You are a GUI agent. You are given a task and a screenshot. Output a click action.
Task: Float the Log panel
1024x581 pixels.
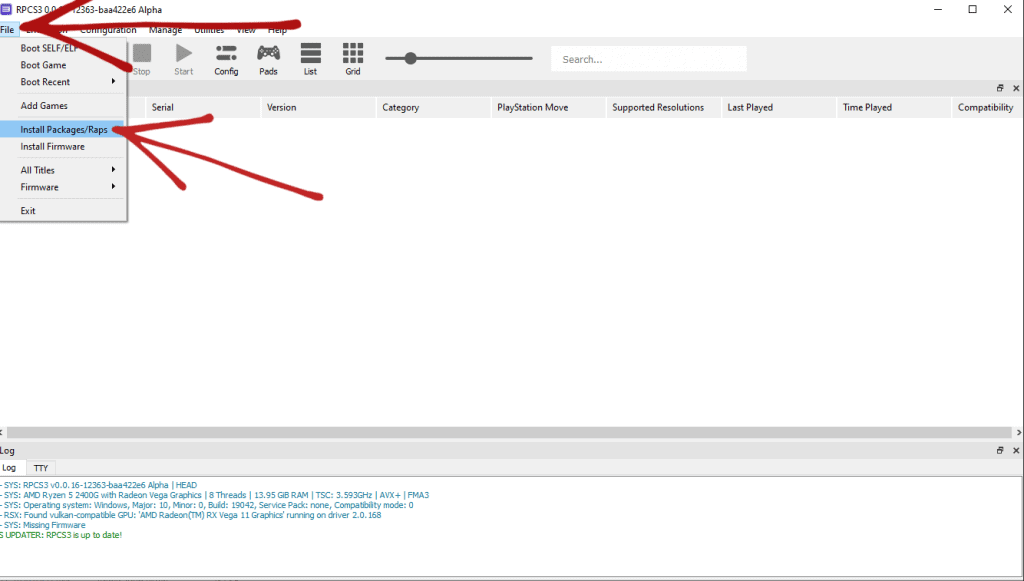coord(999,451)
